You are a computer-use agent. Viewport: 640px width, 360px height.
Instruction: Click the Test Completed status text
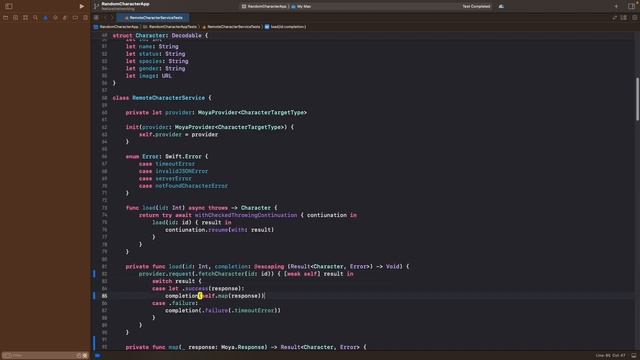[476, 6]
